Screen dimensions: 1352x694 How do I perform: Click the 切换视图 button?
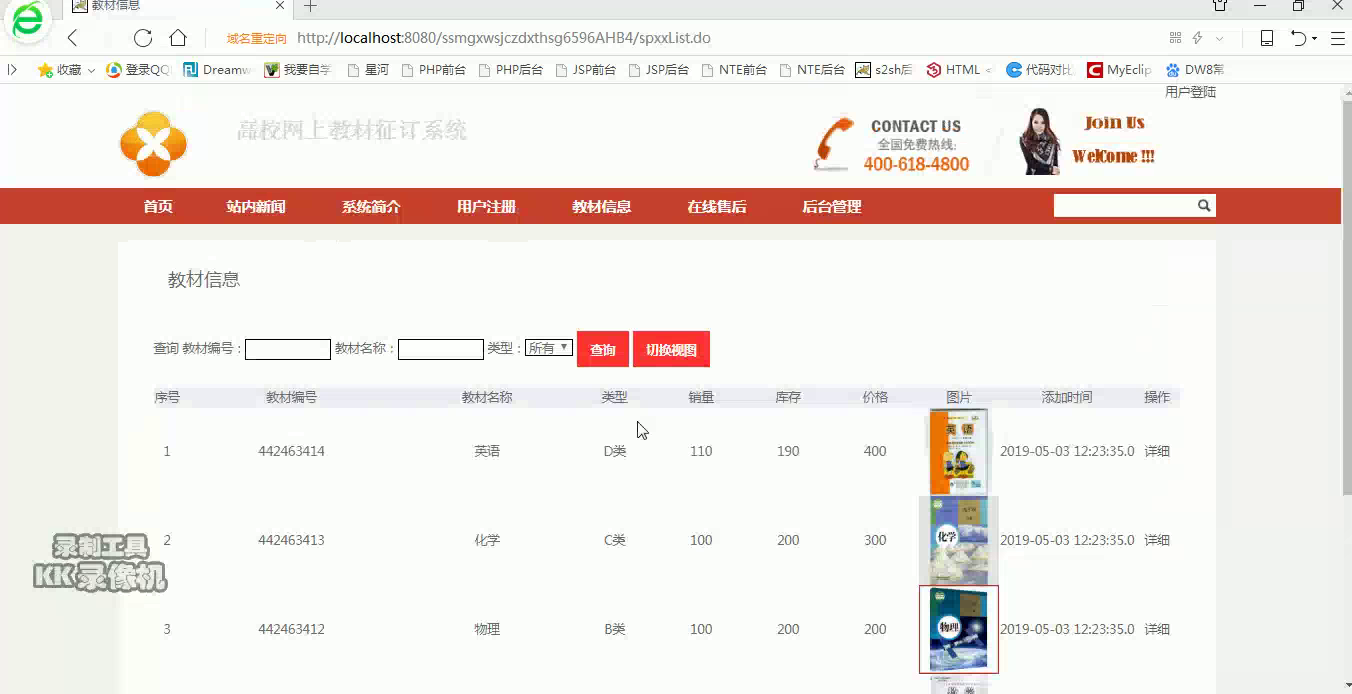[x=671, y=349]
